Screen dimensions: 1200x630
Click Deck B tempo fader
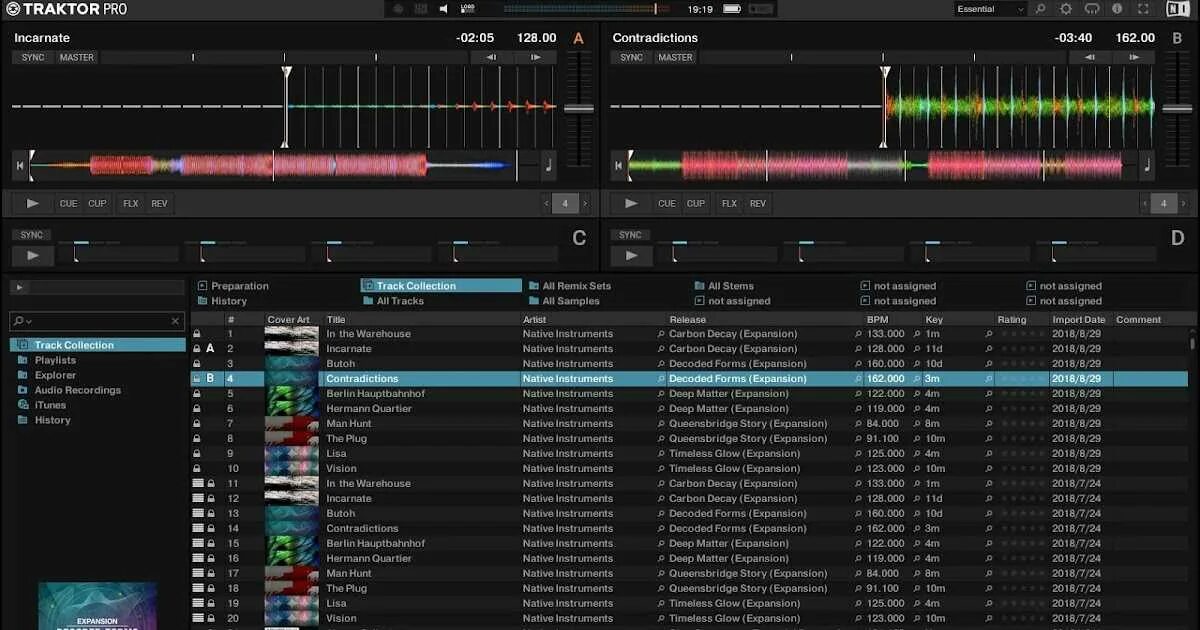coord(1177,108)
